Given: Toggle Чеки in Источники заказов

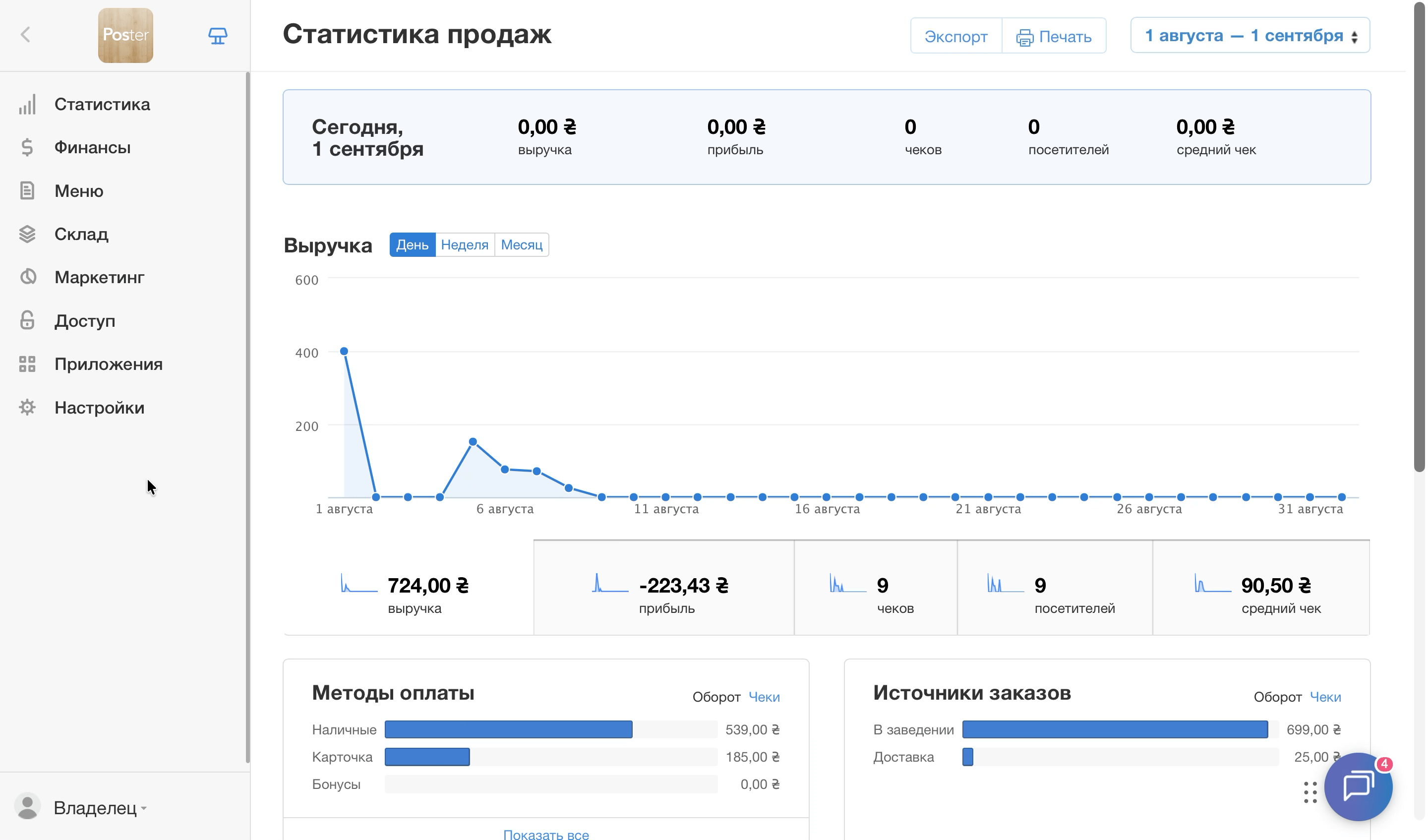Looking at the screenshot, I should coord(1325,697).
